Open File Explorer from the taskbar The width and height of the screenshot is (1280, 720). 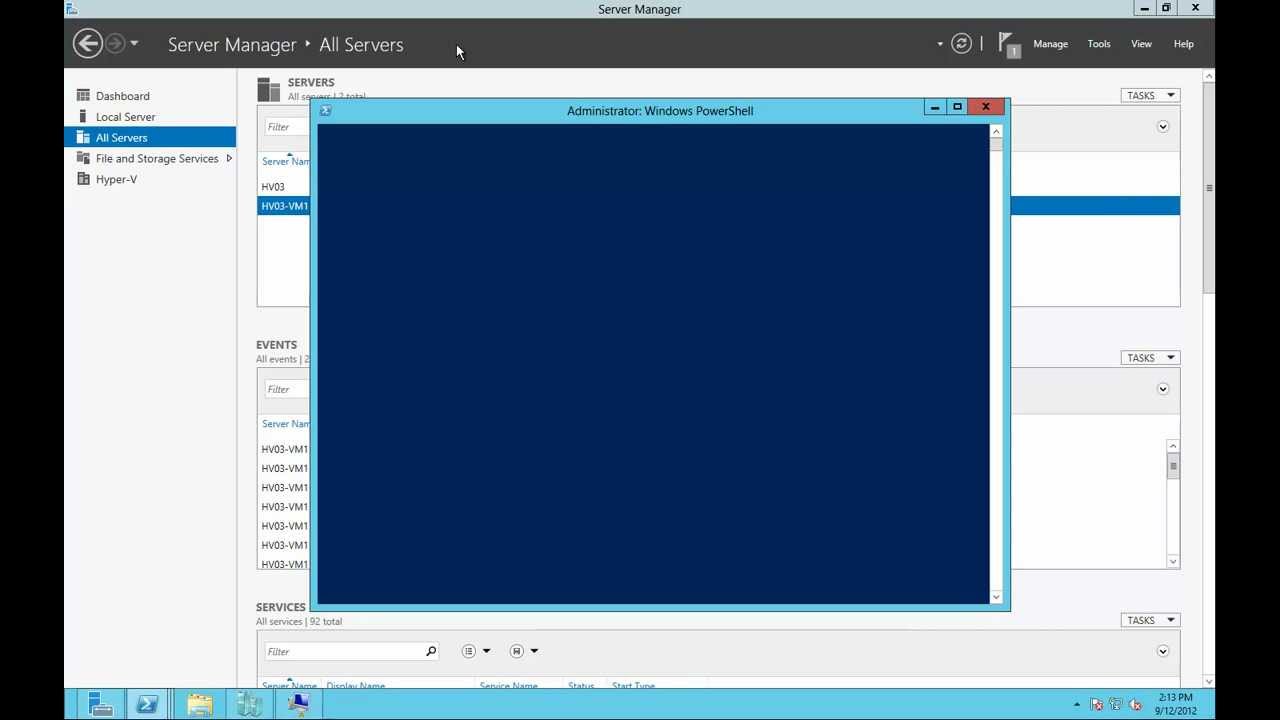(x=199, y=704)
